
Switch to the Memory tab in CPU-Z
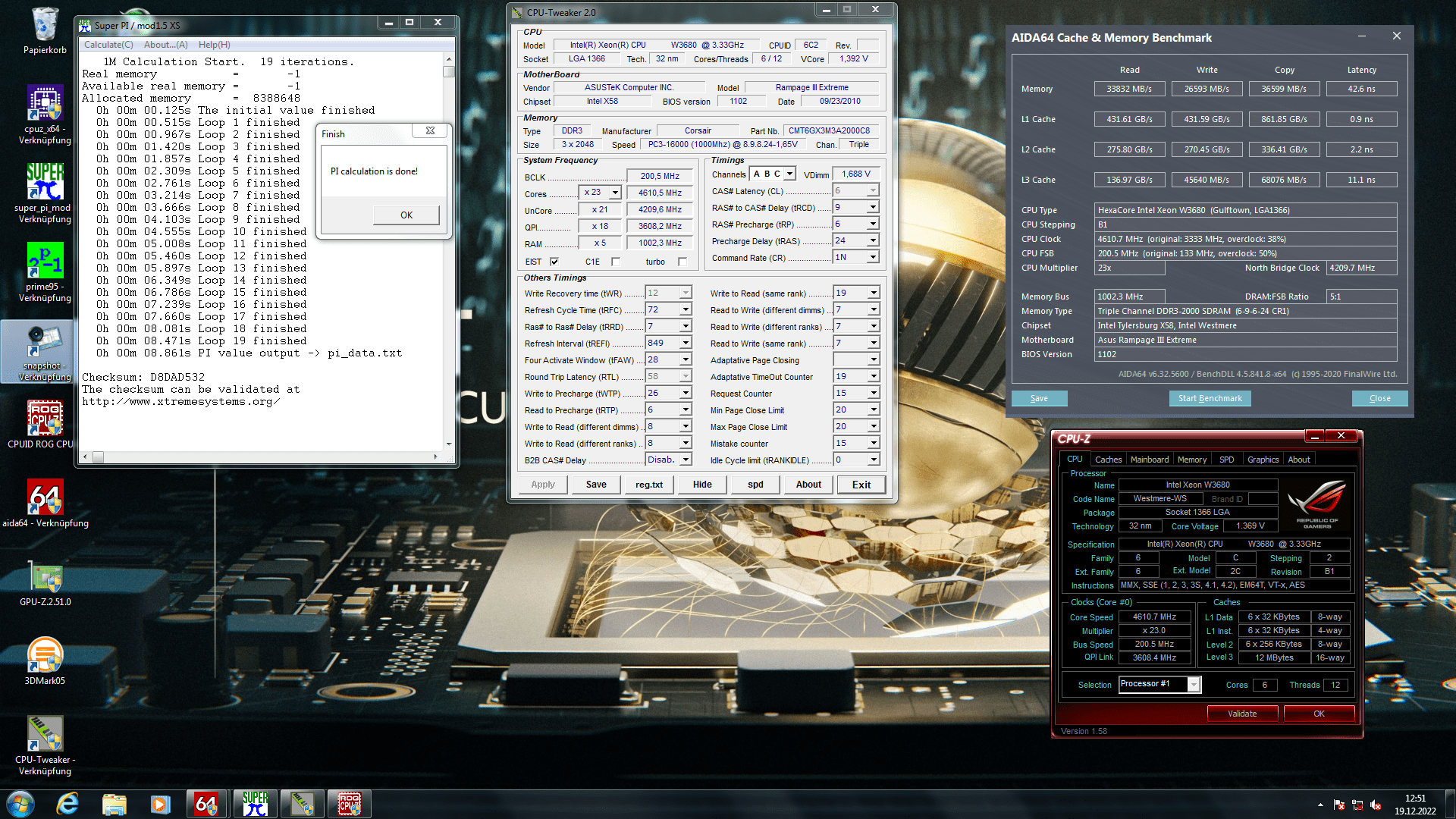1192,460
